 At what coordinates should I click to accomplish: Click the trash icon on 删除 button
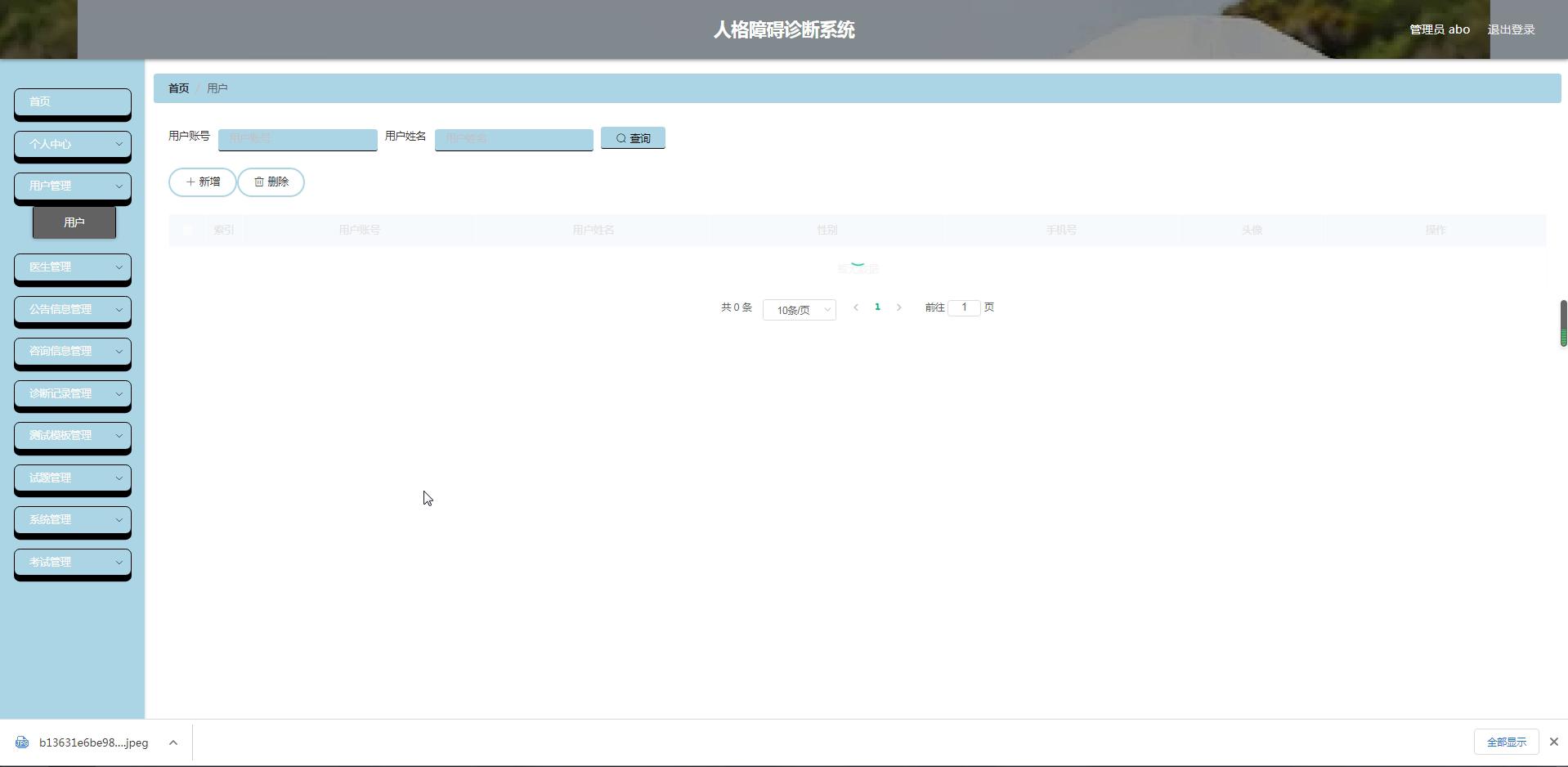coord(259,182)
